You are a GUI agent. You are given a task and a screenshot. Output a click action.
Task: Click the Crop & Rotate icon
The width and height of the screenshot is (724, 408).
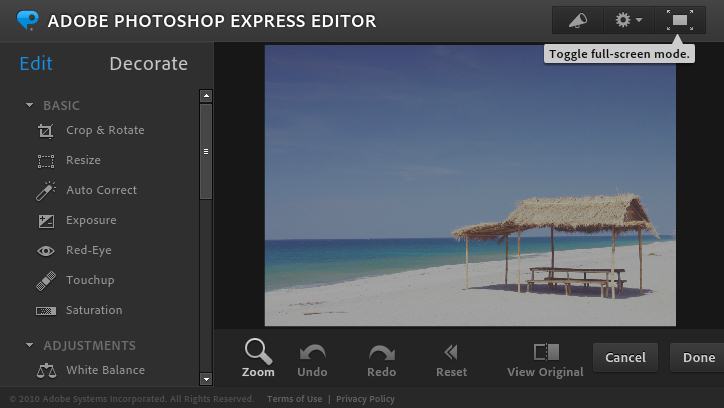(45, 131)
